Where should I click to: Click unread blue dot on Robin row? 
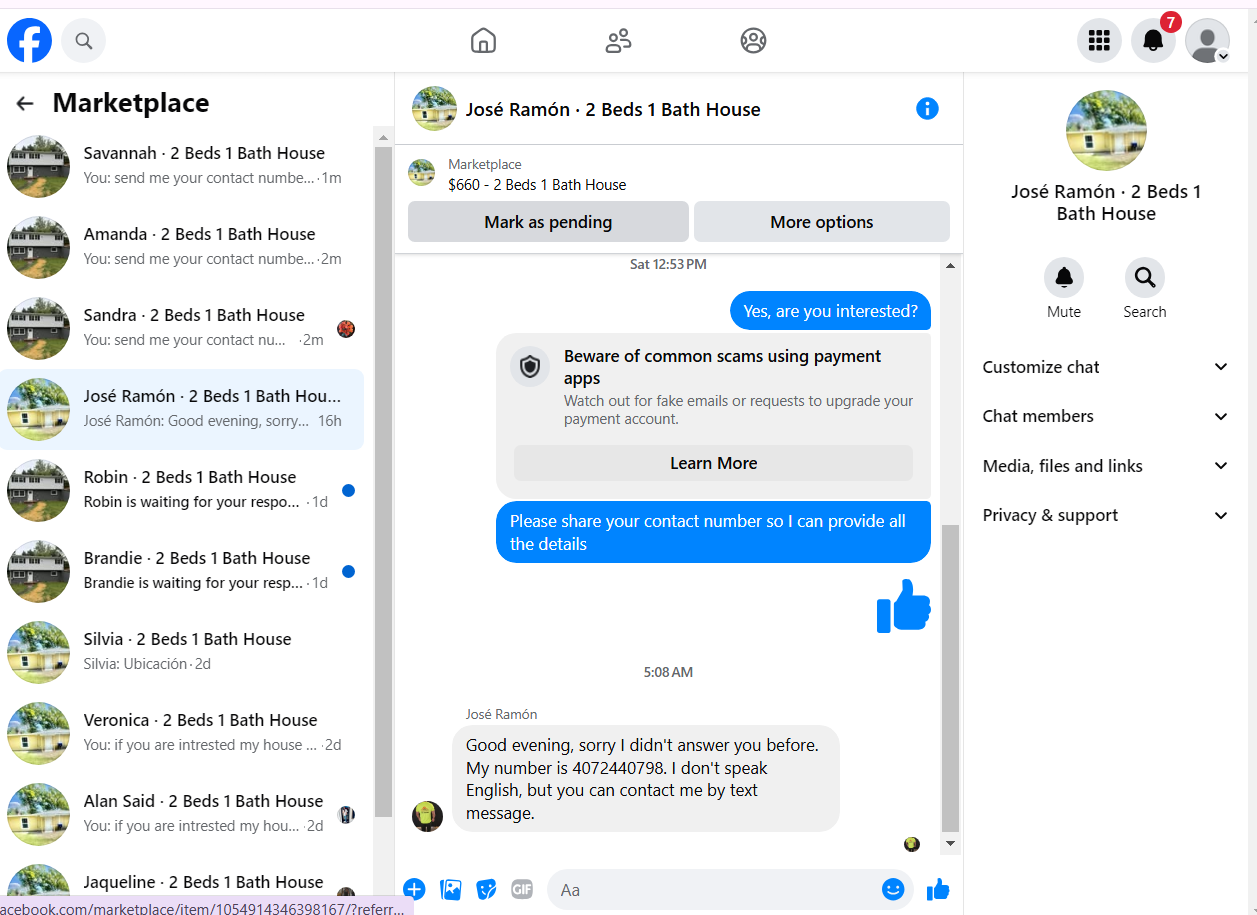tap(348, 490)
